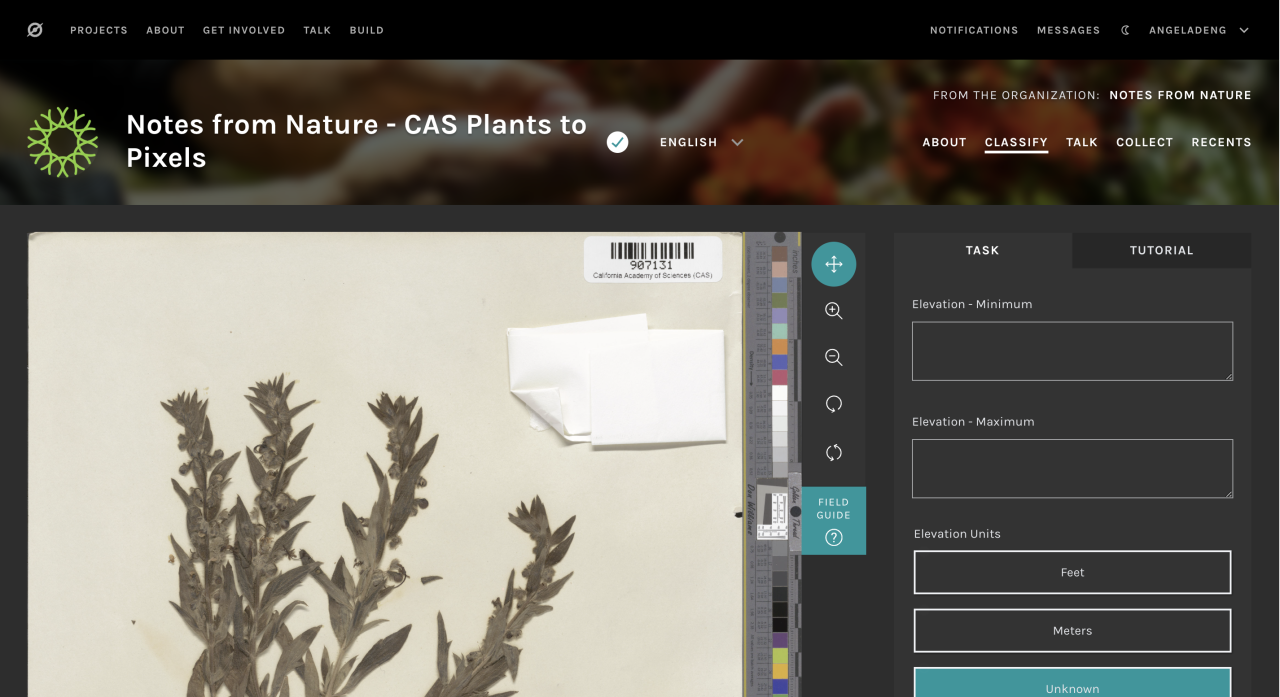Click the Zooniverse logo icon
Image resolution: width=1280 pixels, height=697 pixels.
coord(35,30)
